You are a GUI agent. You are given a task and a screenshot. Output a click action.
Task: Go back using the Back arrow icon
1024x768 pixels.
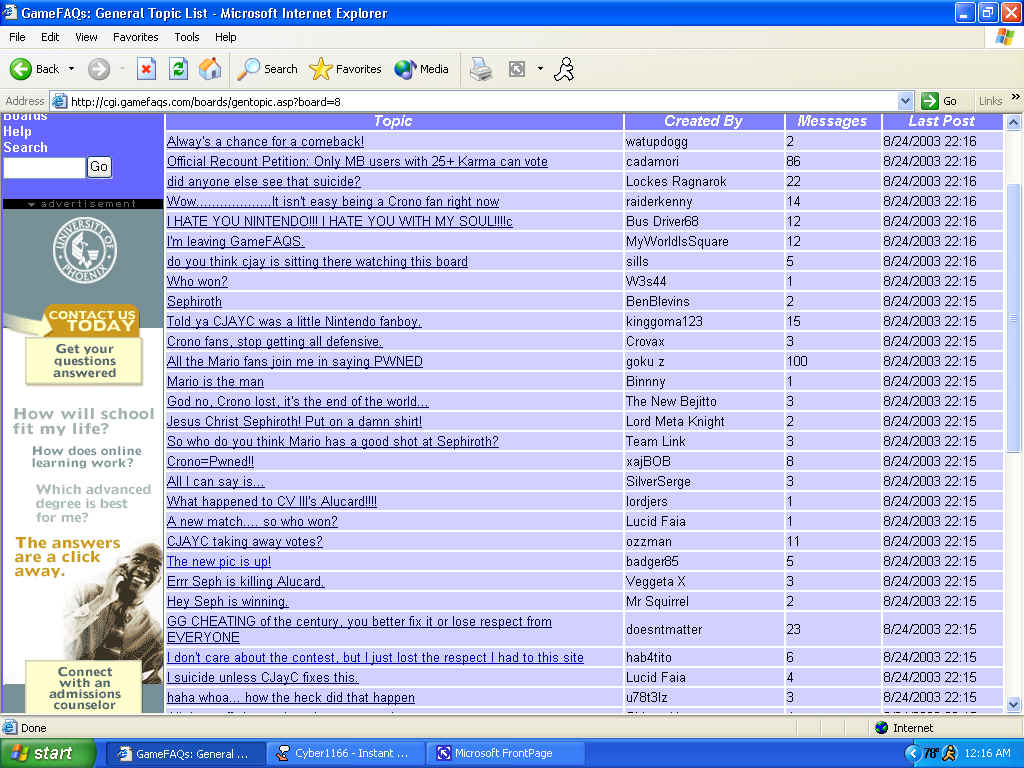tap(21, 69)
